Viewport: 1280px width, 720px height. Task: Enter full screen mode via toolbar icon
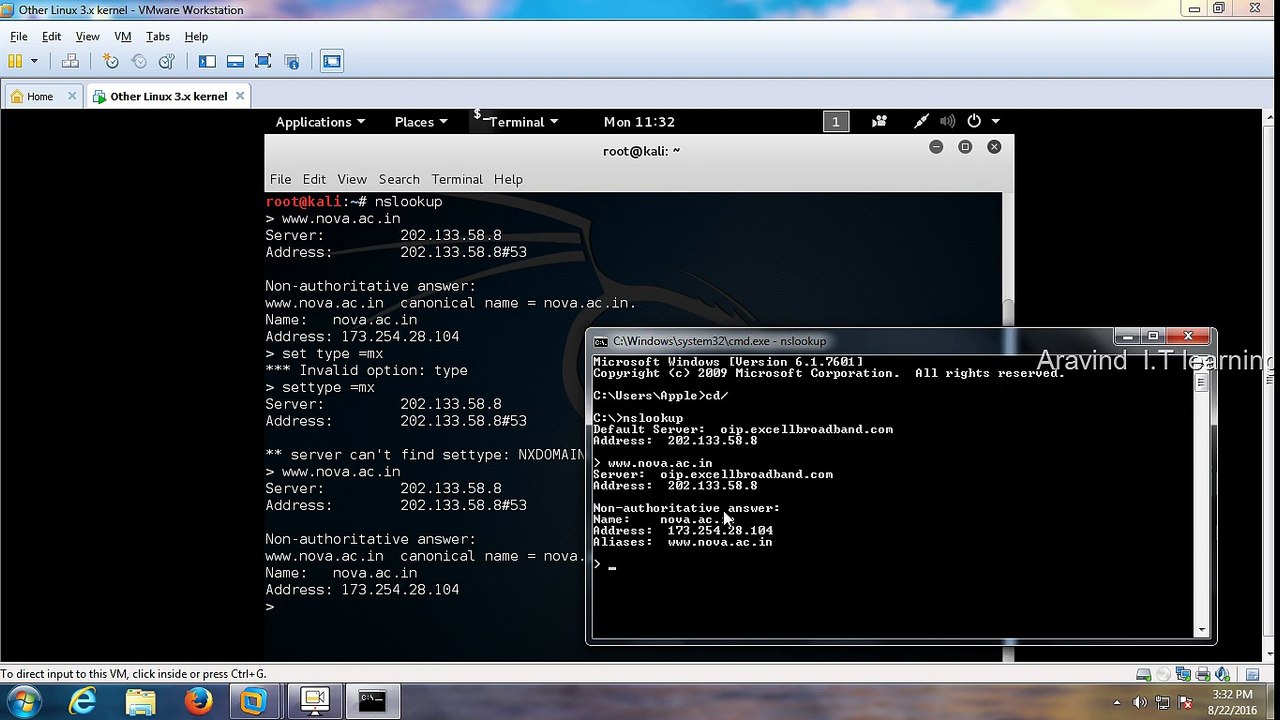click(x=263, y=61)
